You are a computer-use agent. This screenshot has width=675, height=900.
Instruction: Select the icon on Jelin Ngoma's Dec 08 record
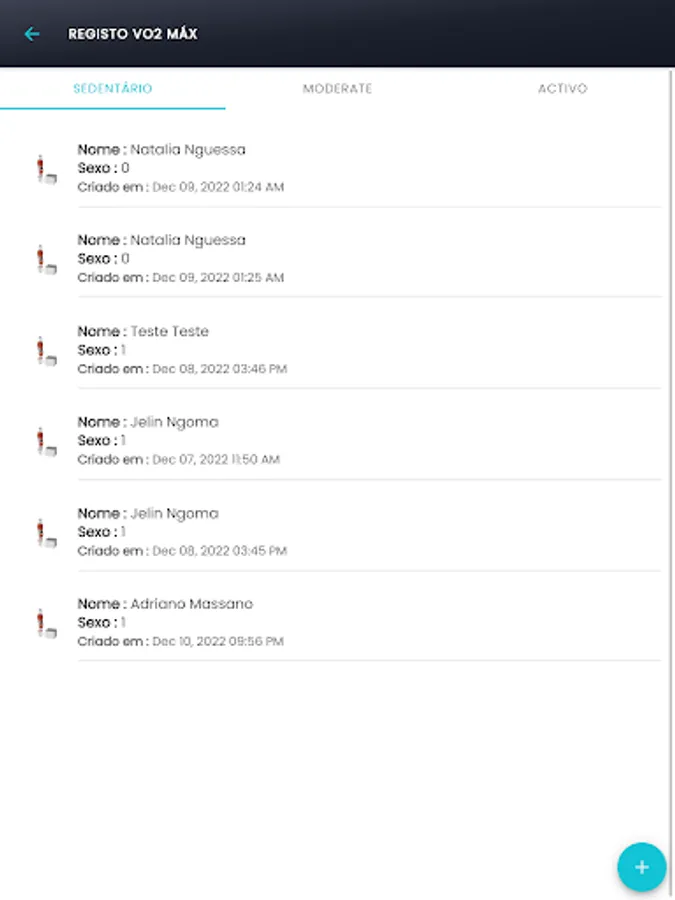(44, 531)
